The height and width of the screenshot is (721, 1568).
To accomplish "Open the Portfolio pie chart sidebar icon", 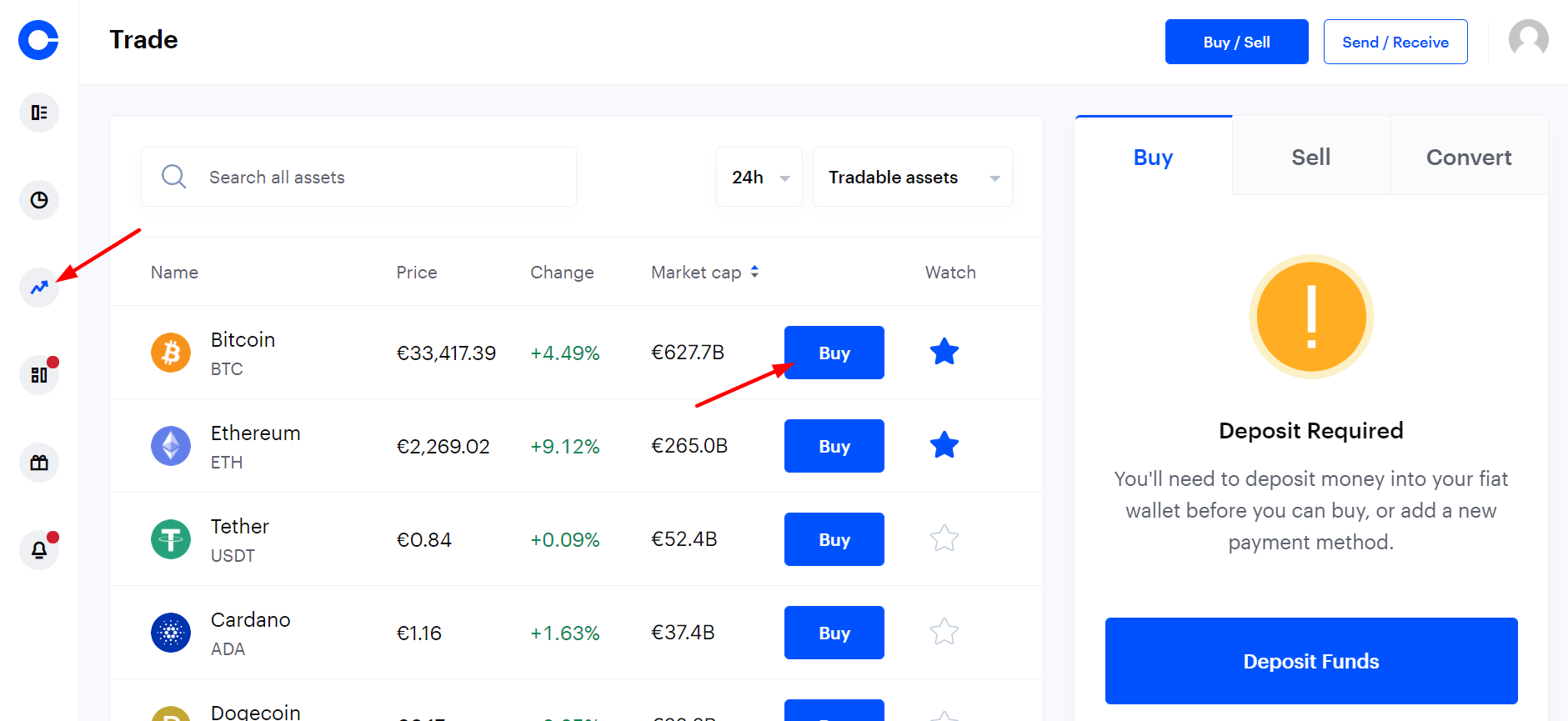I will point(39,200).
